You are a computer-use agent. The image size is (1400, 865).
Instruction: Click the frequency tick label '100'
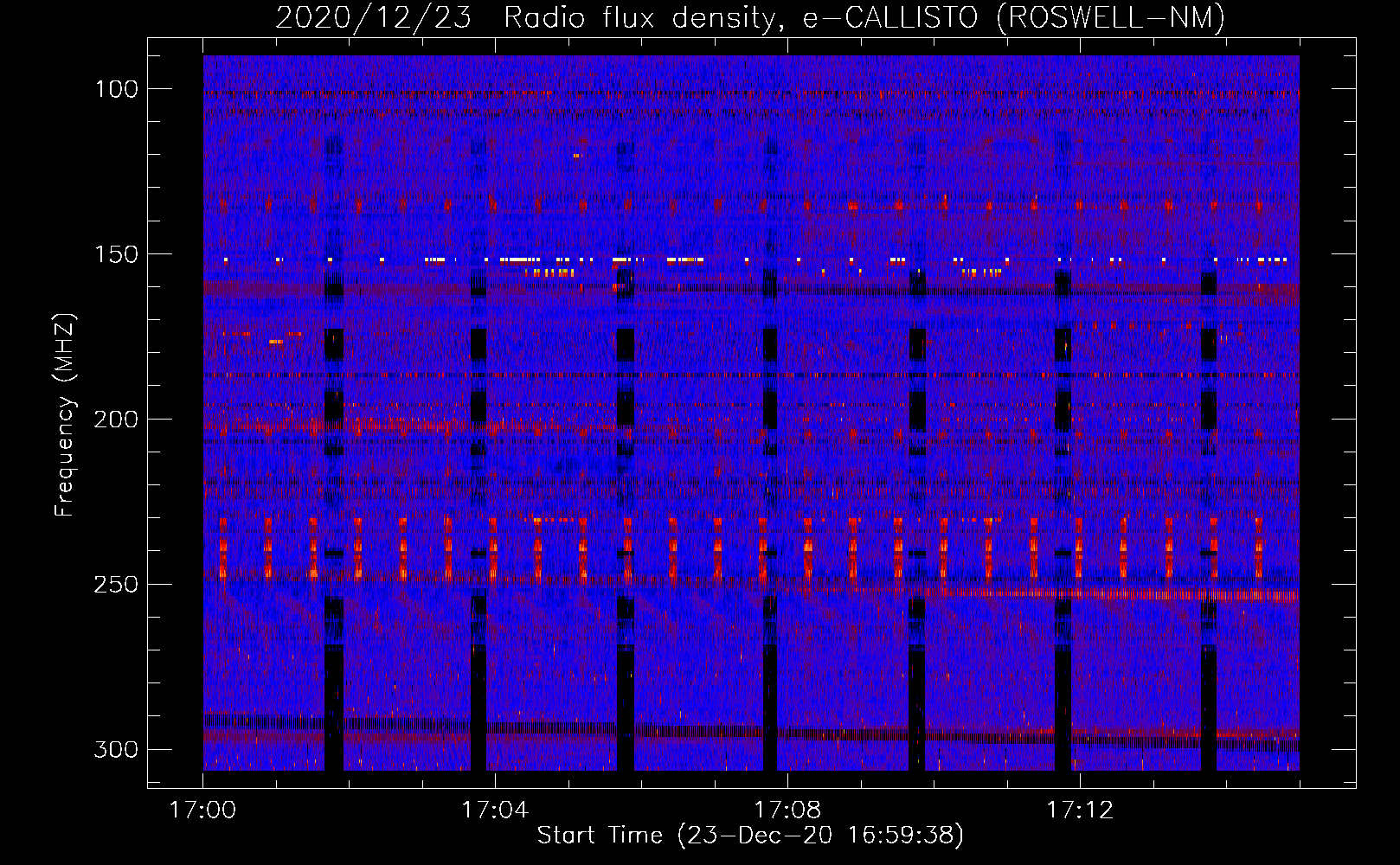[x=116, y=89]
